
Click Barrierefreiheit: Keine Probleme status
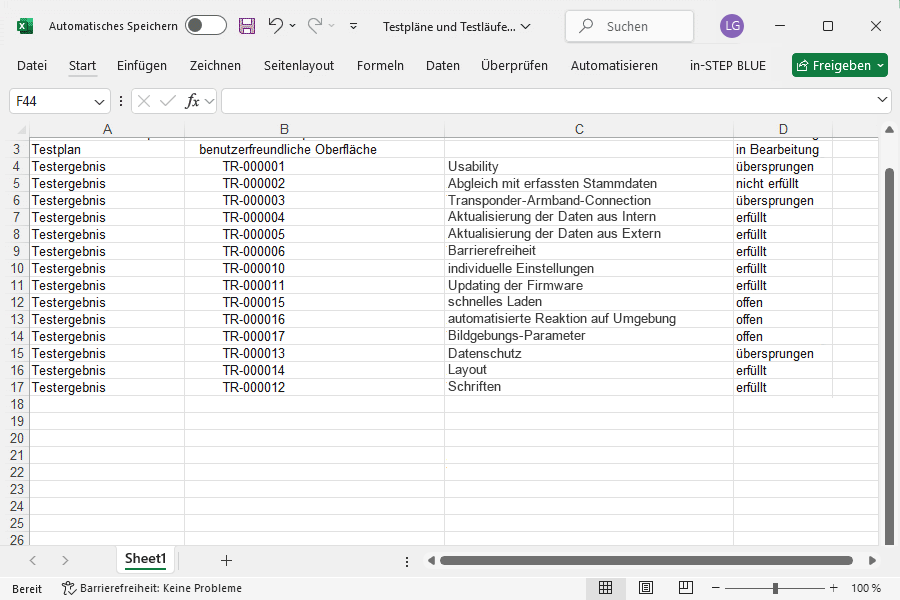[x=152, y=588]
